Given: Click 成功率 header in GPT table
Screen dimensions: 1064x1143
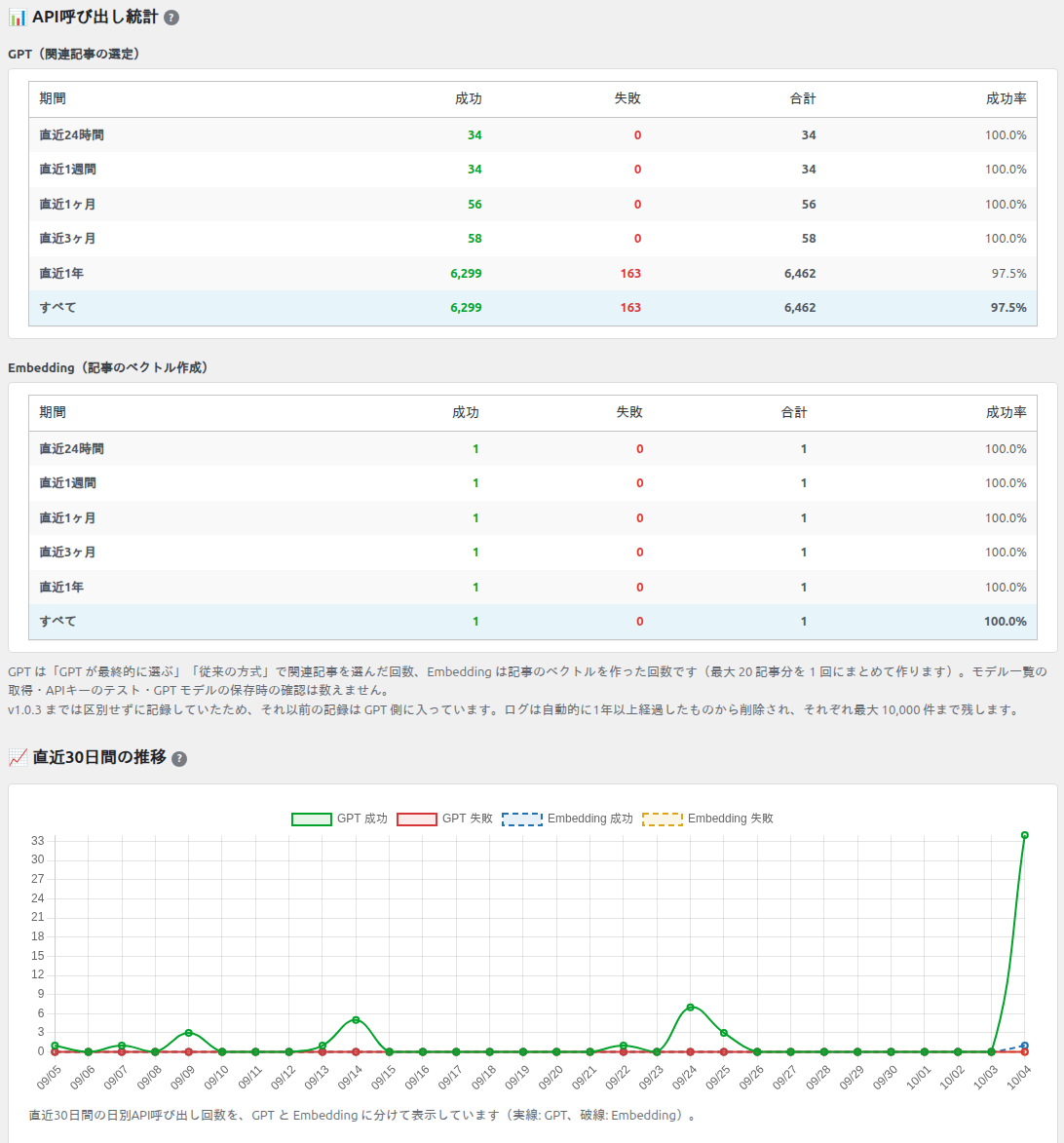Looking at the screenshot, I should click(1007, 98).
